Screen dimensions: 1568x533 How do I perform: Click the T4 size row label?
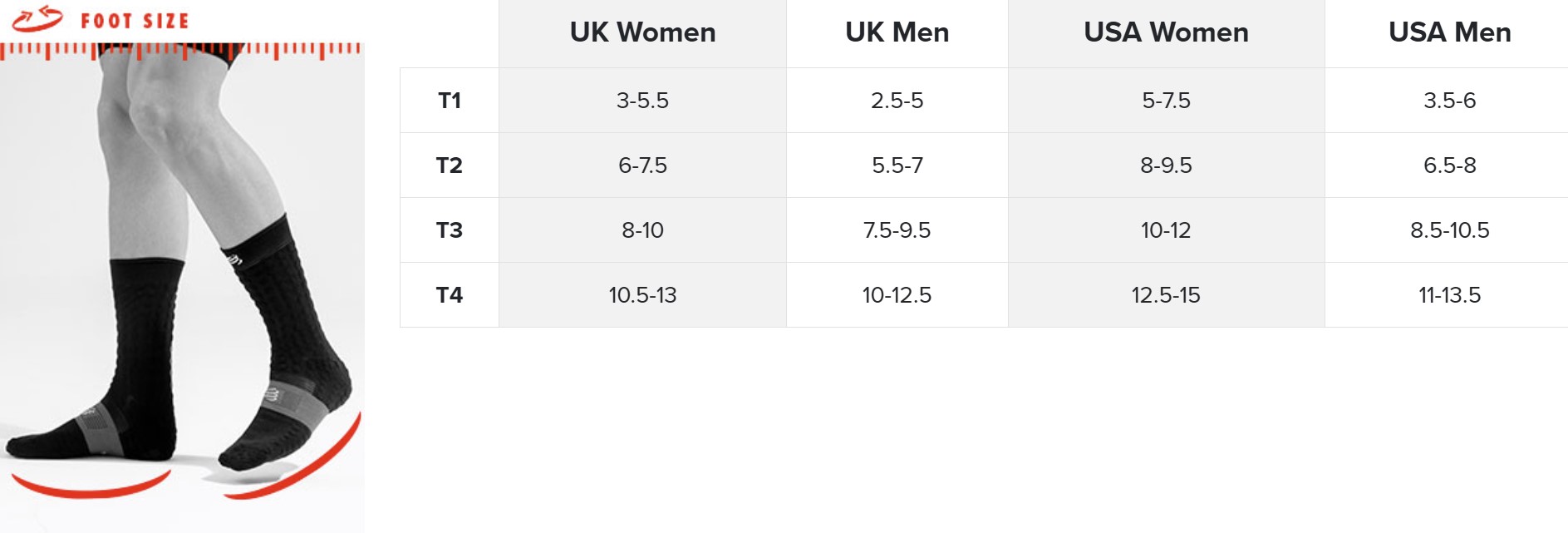[450, 295]
